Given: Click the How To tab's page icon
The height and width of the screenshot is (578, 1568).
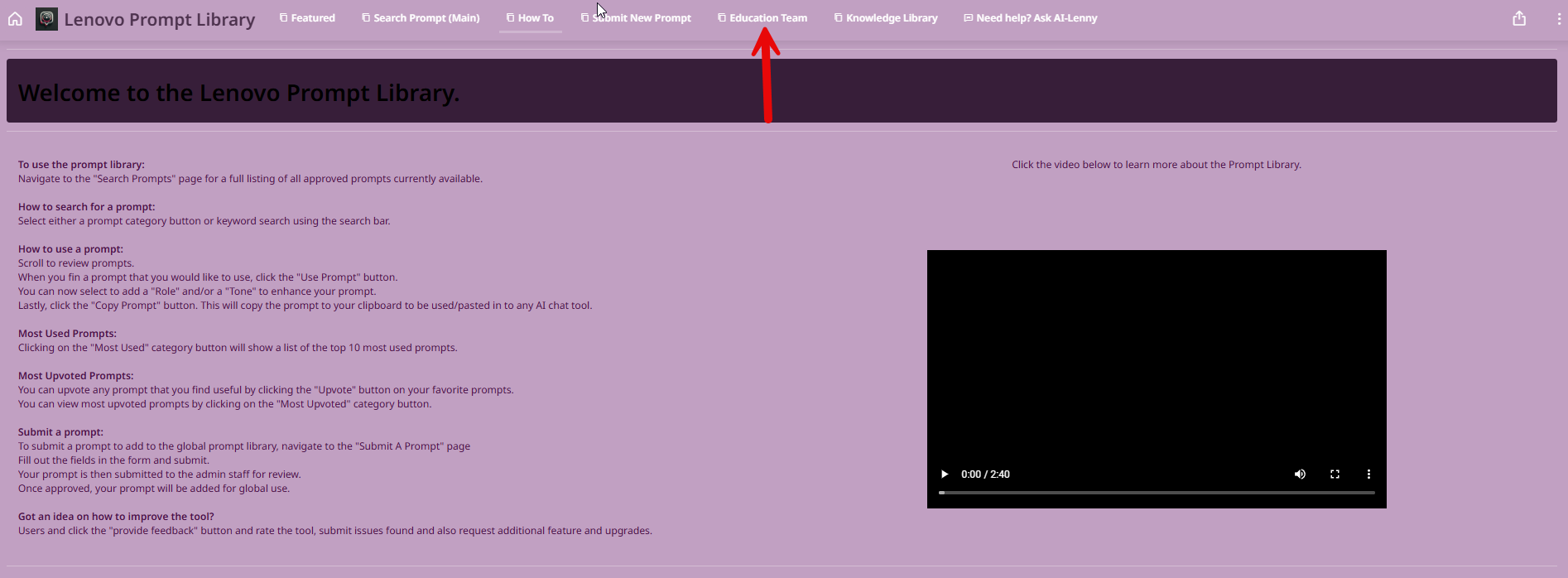Looking at the screenshot, I should coord(510,17).
